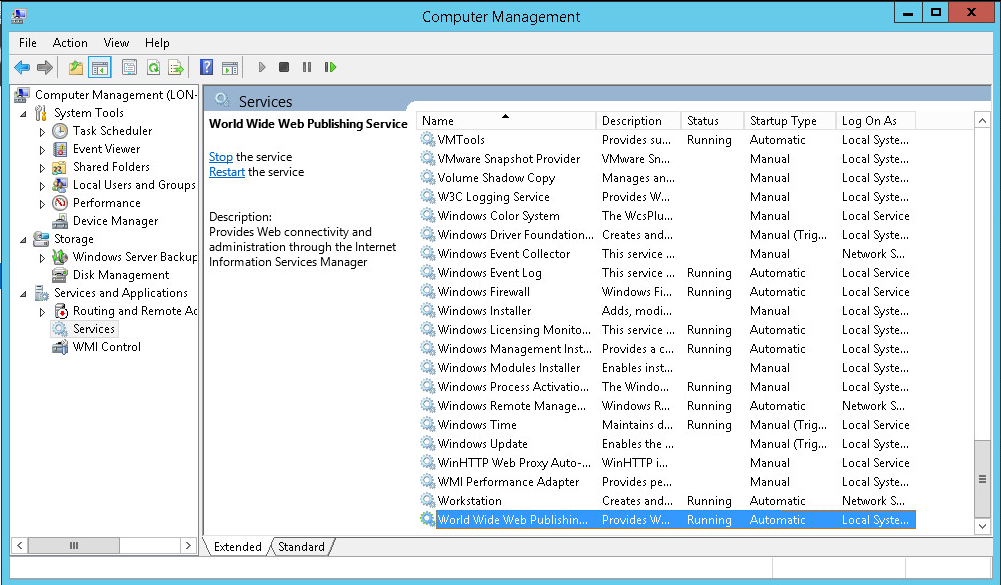Toggle the Show/Hide Console Tree icon

(x=100, y=67)
